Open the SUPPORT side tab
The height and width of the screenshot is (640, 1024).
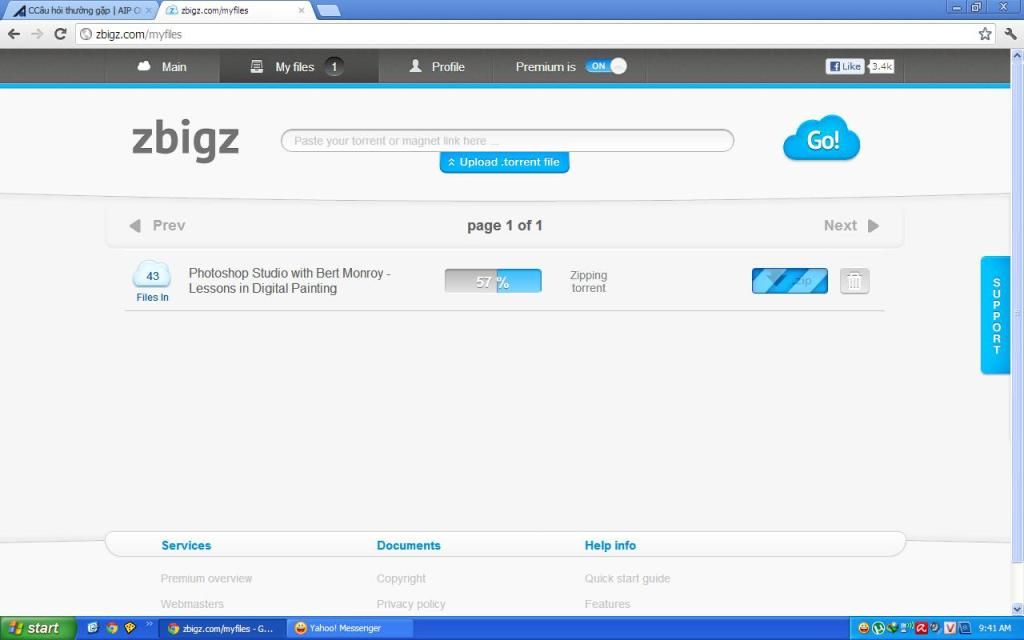point(996,315)
